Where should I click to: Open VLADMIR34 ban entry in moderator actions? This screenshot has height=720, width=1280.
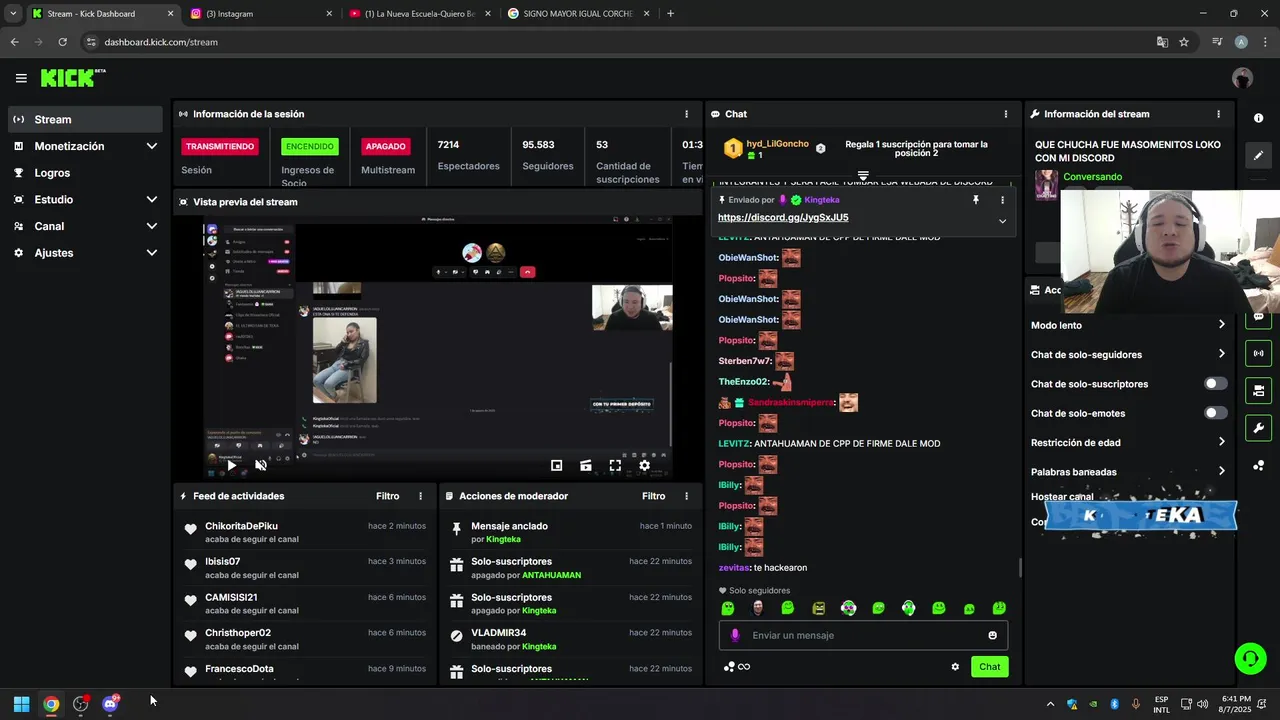click(x=571, y=639)
